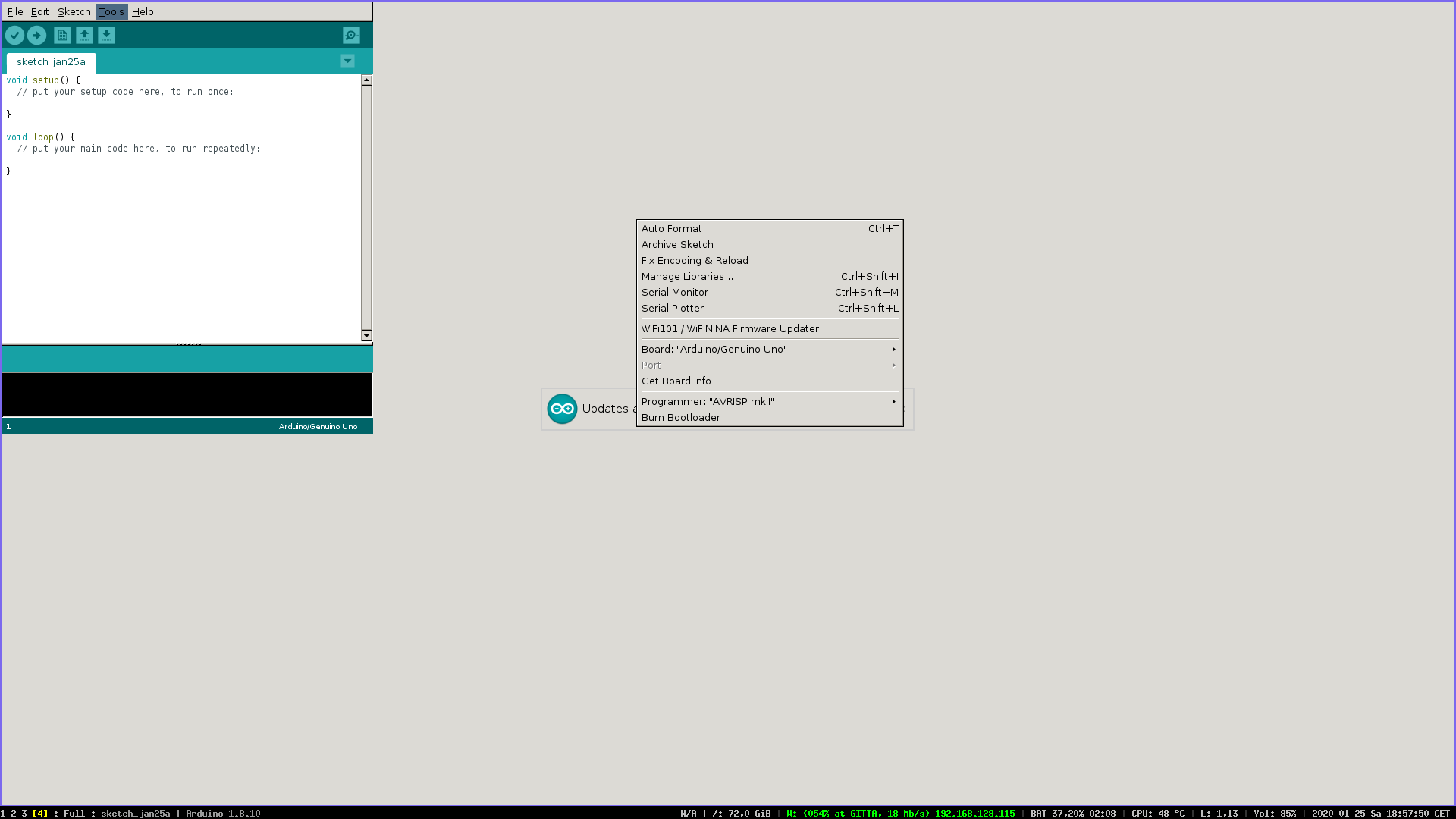This screenshot has width=1456, height=819.
Task: Launch Serial Monitor from the menu
Action: coord(770,292)
